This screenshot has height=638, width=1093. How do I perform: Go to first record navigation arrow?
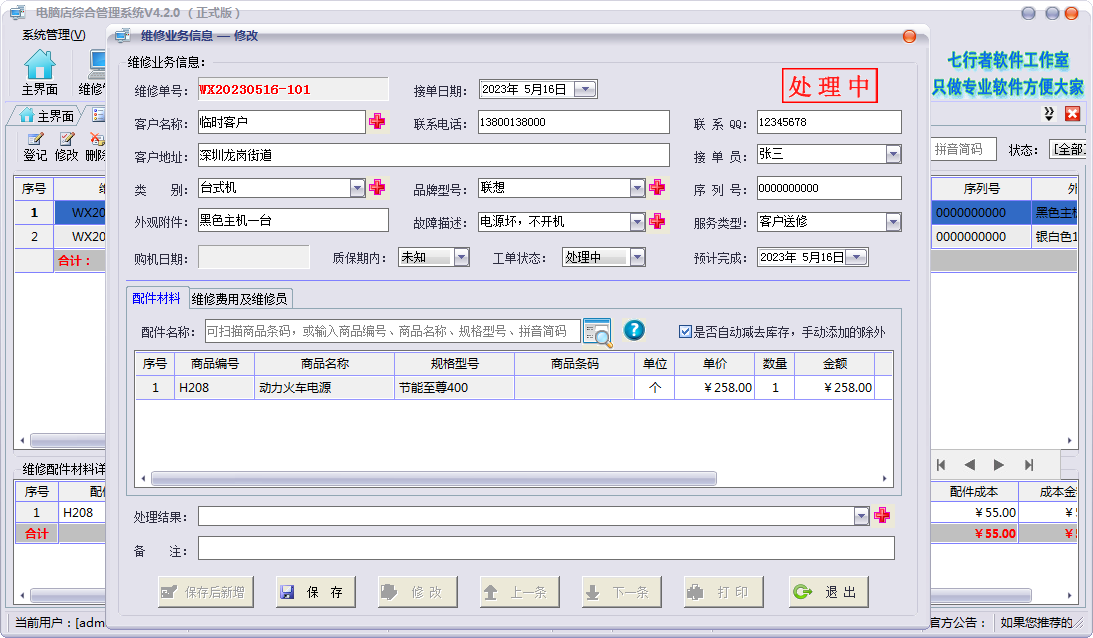[x=941, y=465]
